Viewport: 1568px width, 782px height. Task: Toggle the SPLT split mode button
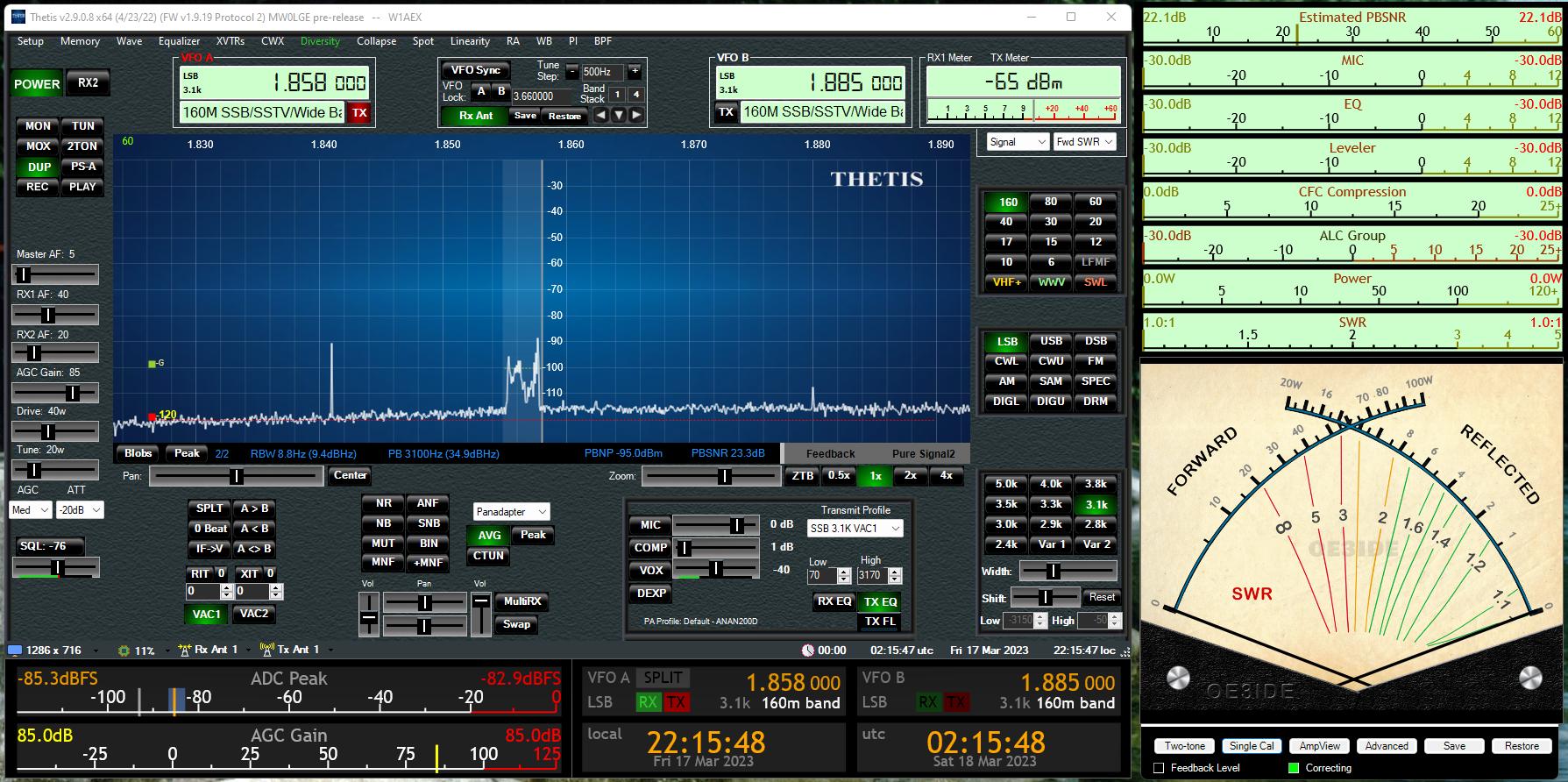(209, 508)
